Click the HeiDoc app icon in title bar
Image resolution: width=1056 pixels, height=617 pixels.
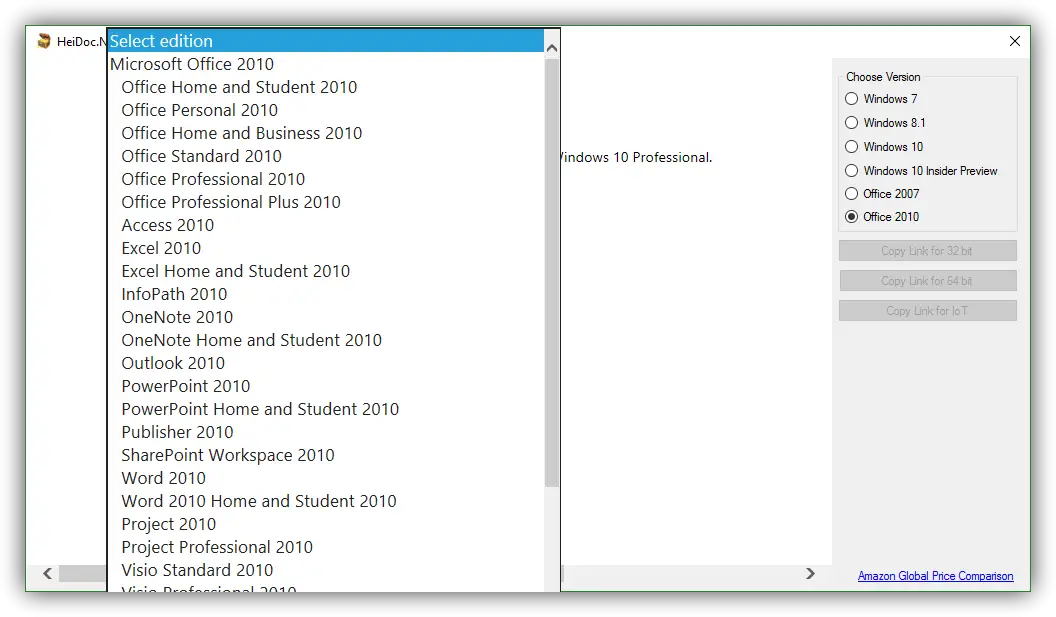44,41
